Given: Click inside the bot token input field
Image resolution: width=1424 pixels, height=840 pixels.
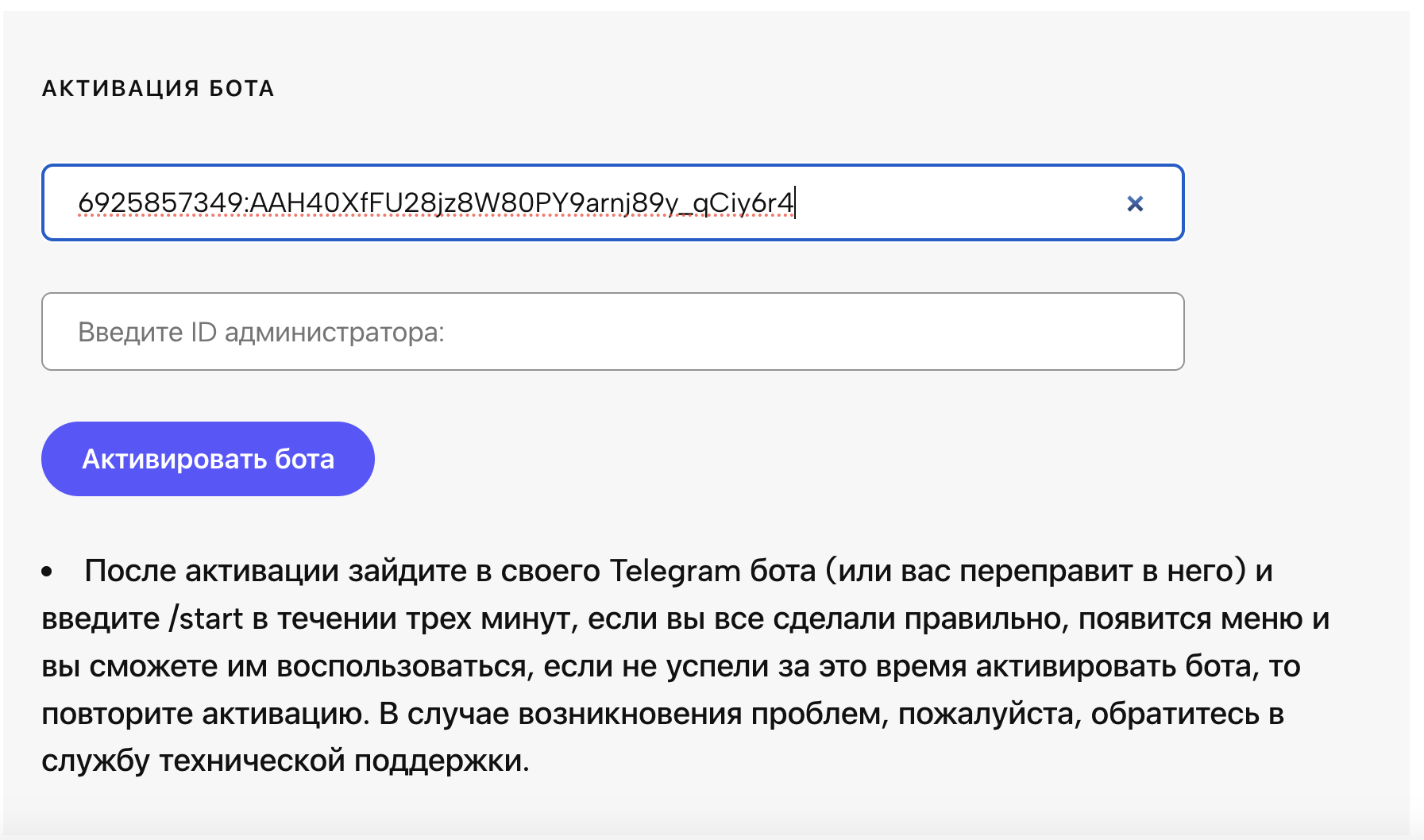Looking at the screenshot, I should pos(953,203).
